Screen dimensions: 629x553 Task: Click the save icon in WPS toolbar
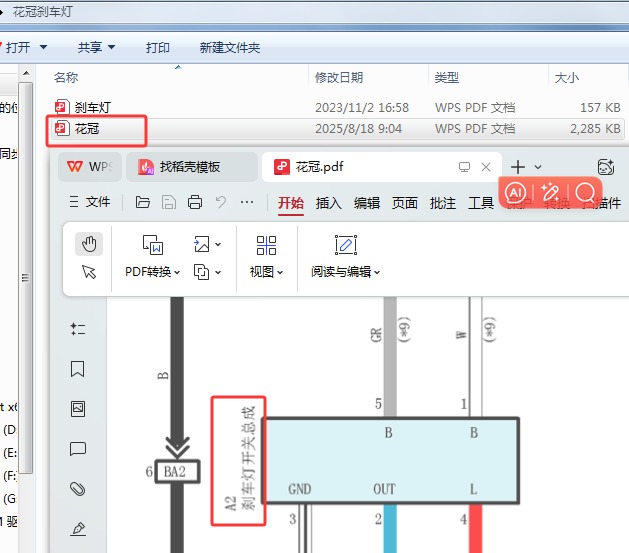[168, 202]
